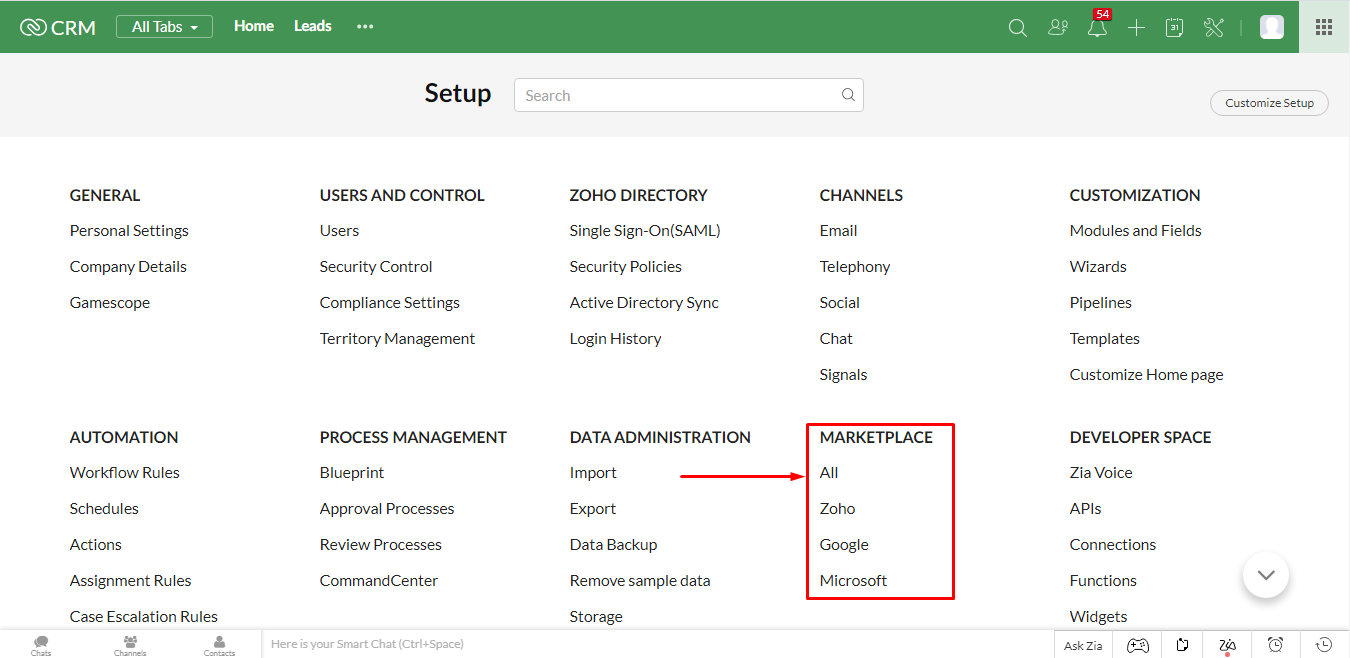Image resolution: width=1350 pixels, height=658 pixels.
Task: Open Channels in the bottom bar
Action: coord(130,645)
